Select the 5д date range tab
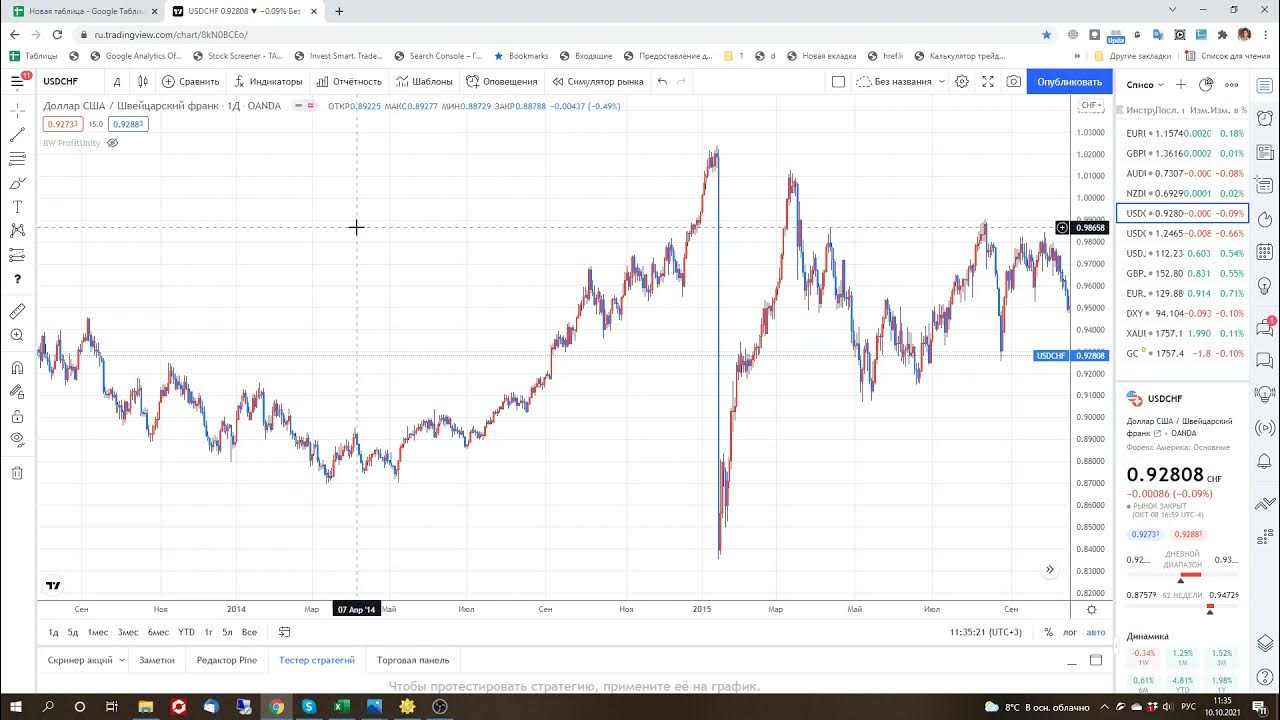Image resolution: width=1280 pixels, height=720 pixels. pyautogui.click(x=73, y=632)
